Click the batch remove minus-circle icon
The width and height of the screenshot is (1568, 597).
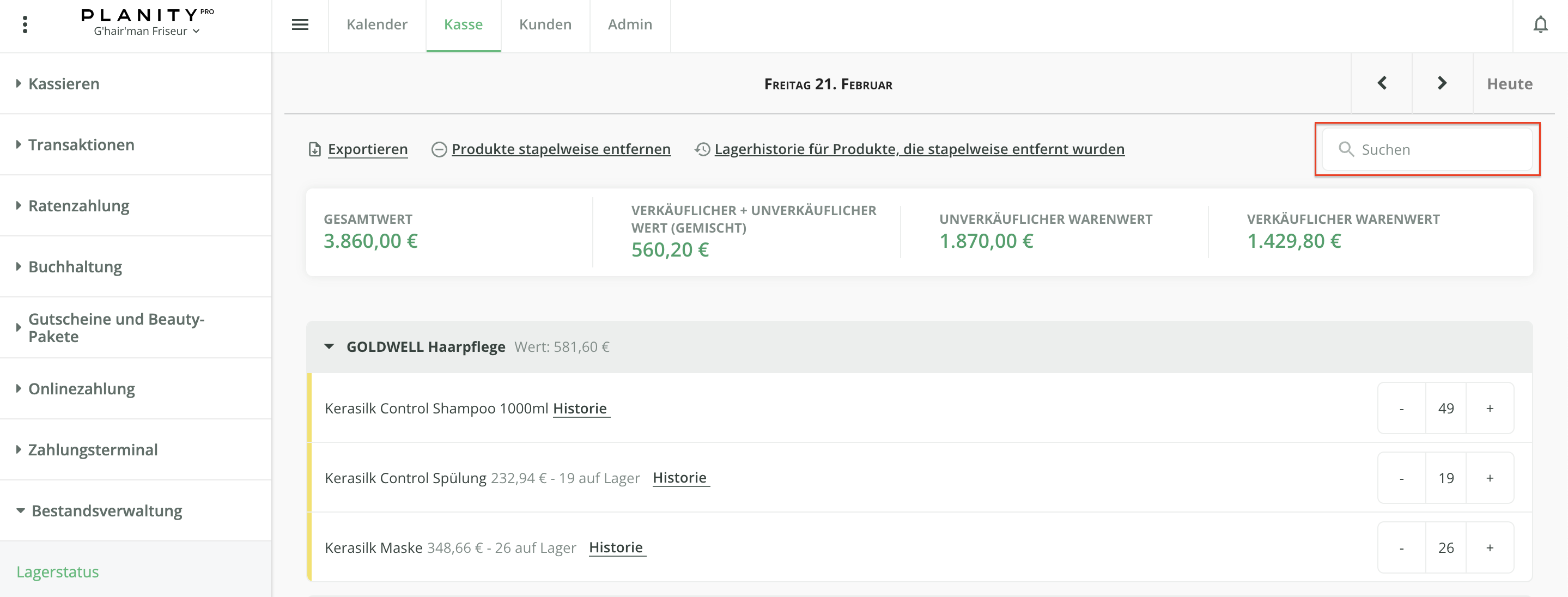[439, 149]
